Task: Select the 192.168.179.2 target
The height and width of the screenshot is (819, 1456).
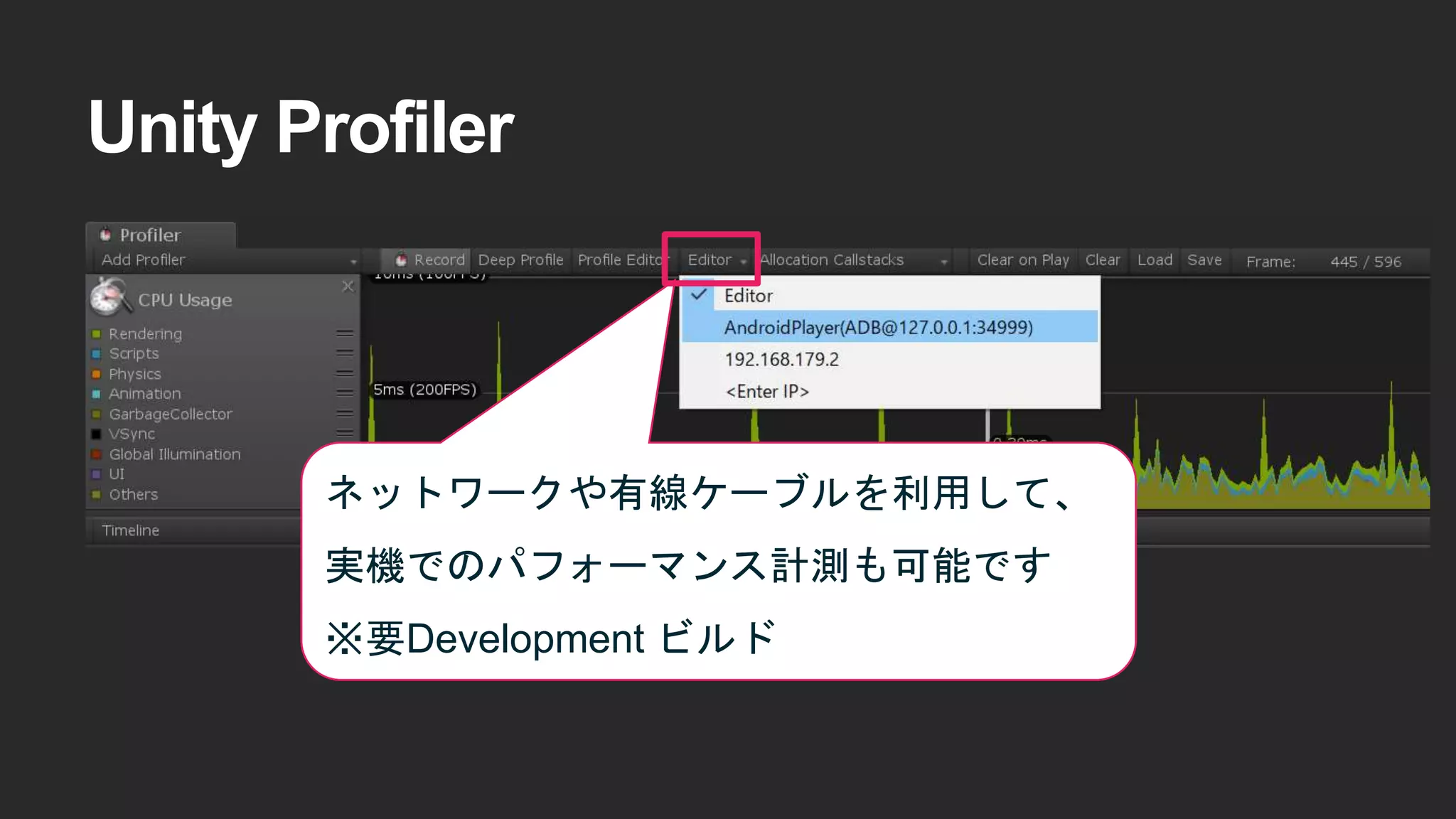Action: tap(889, 359)
